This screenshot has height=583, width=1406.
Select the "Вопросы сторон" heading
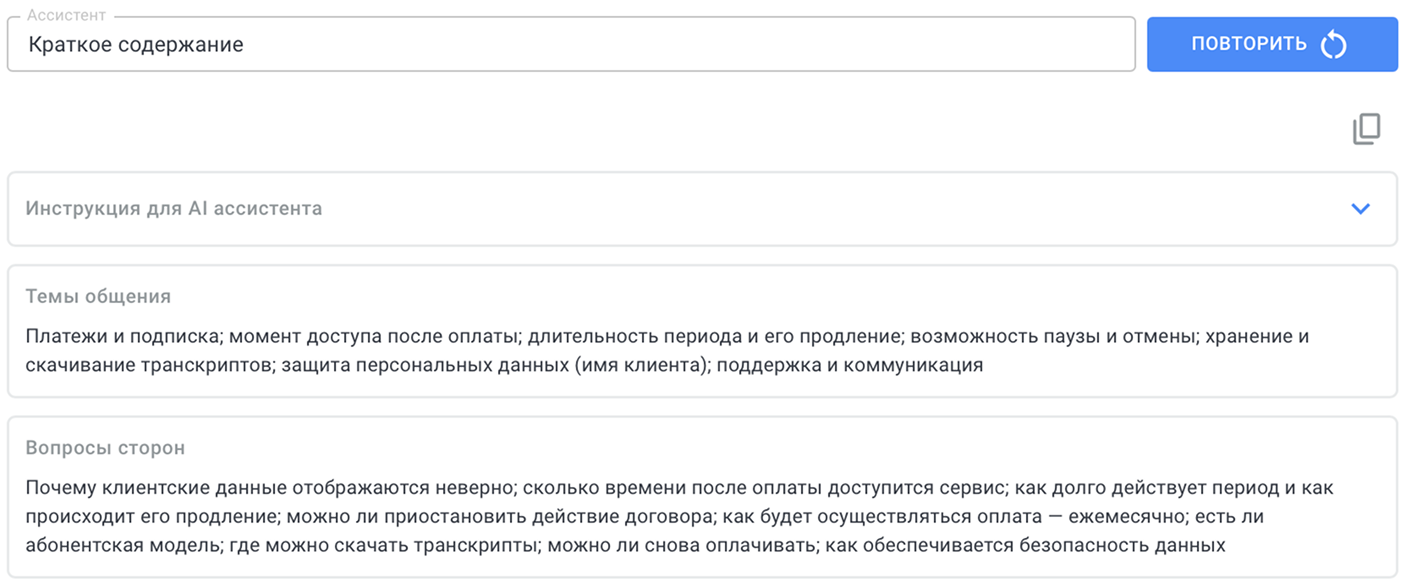[x=105, y=448]
